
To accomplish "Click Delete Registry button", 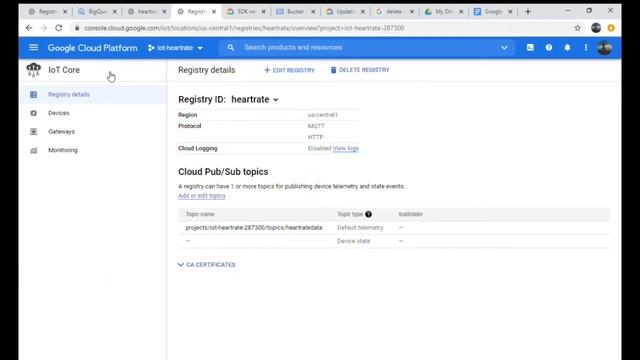I will pyautogui.click(x=360, y=70).
